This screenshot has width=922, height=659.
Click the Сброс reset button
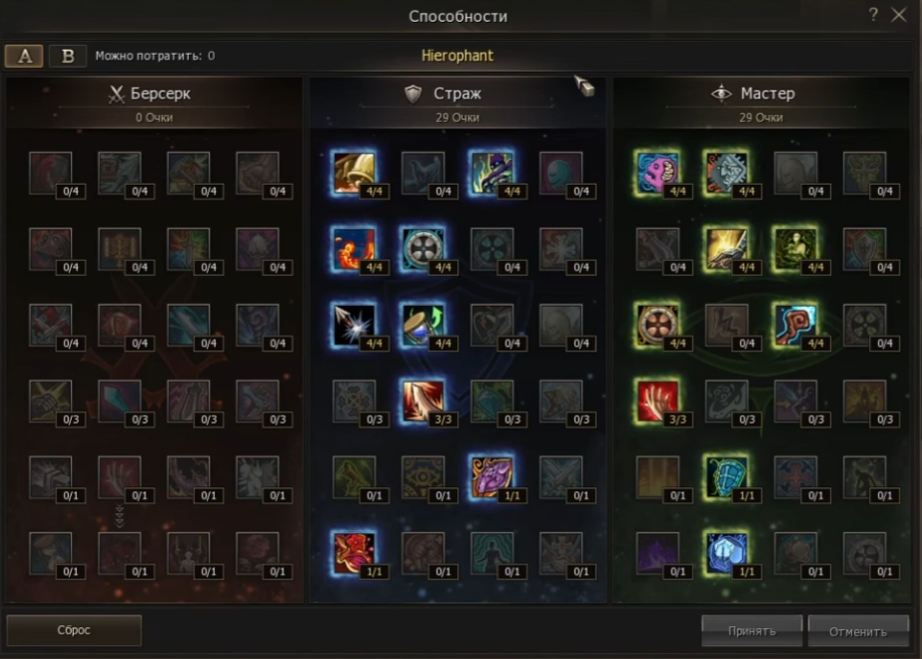click(74, 630)
